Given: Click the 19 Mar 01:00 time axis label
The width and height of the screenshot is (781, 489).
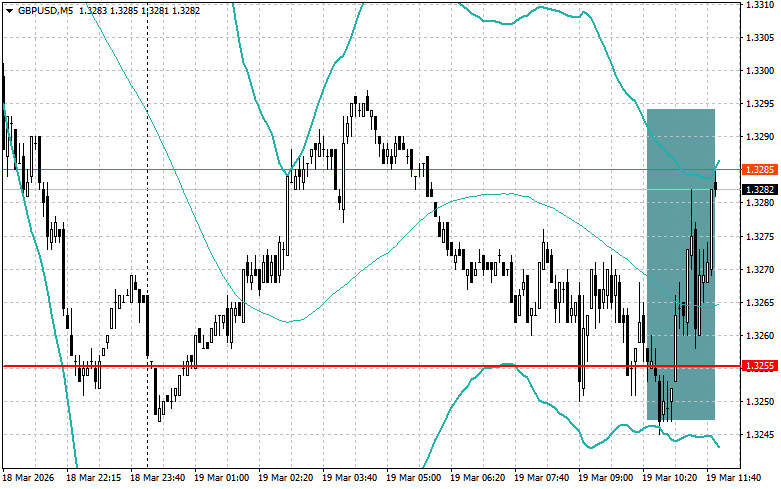Looking at the screenshot, I should [222, 478].
